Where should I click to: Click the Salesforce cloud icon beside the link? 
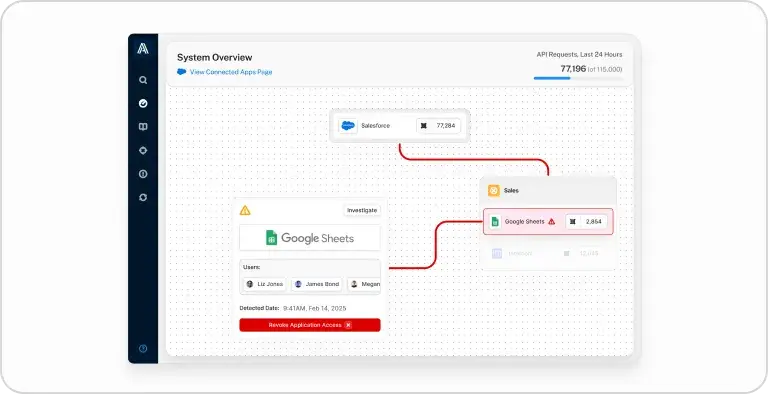pos(182,72)
